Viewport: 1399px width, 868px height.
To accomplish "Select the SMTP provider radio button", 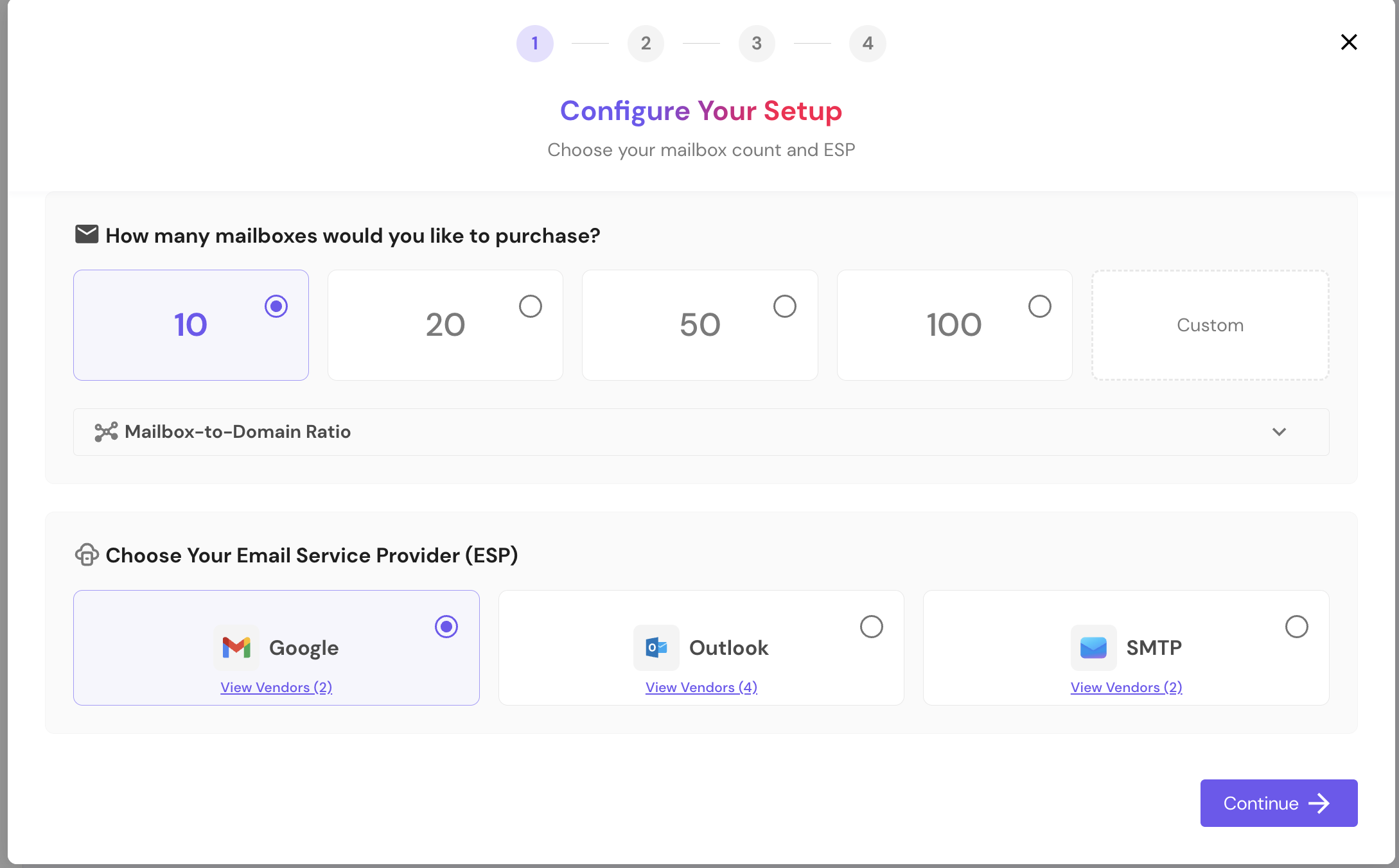I will pos(1297,627).
